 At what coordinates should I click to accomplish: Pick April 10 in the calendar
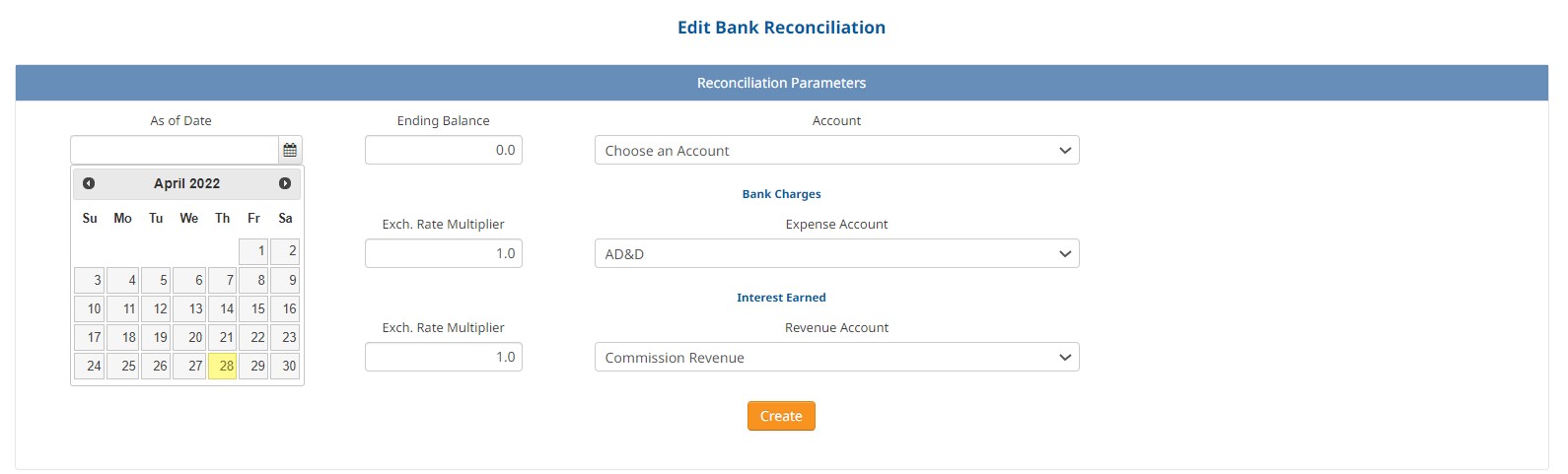click(89, 308)
